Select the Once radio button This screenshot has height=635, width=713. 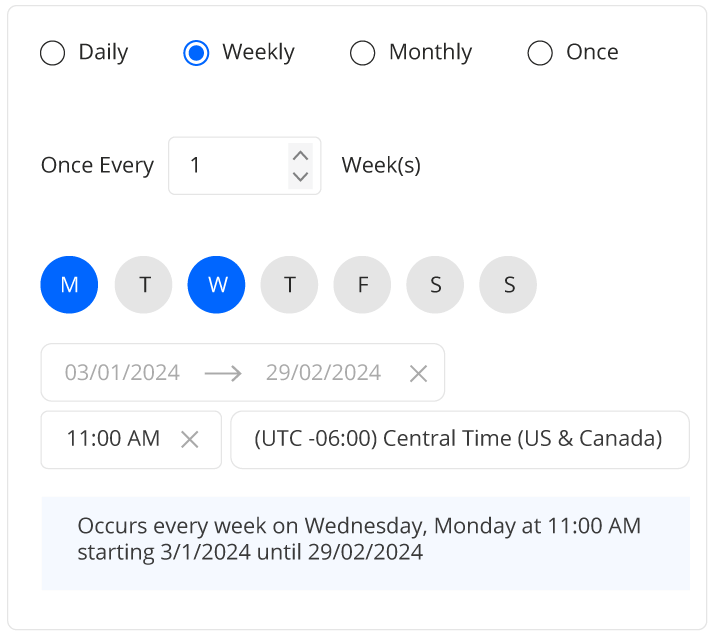point(540,53)
